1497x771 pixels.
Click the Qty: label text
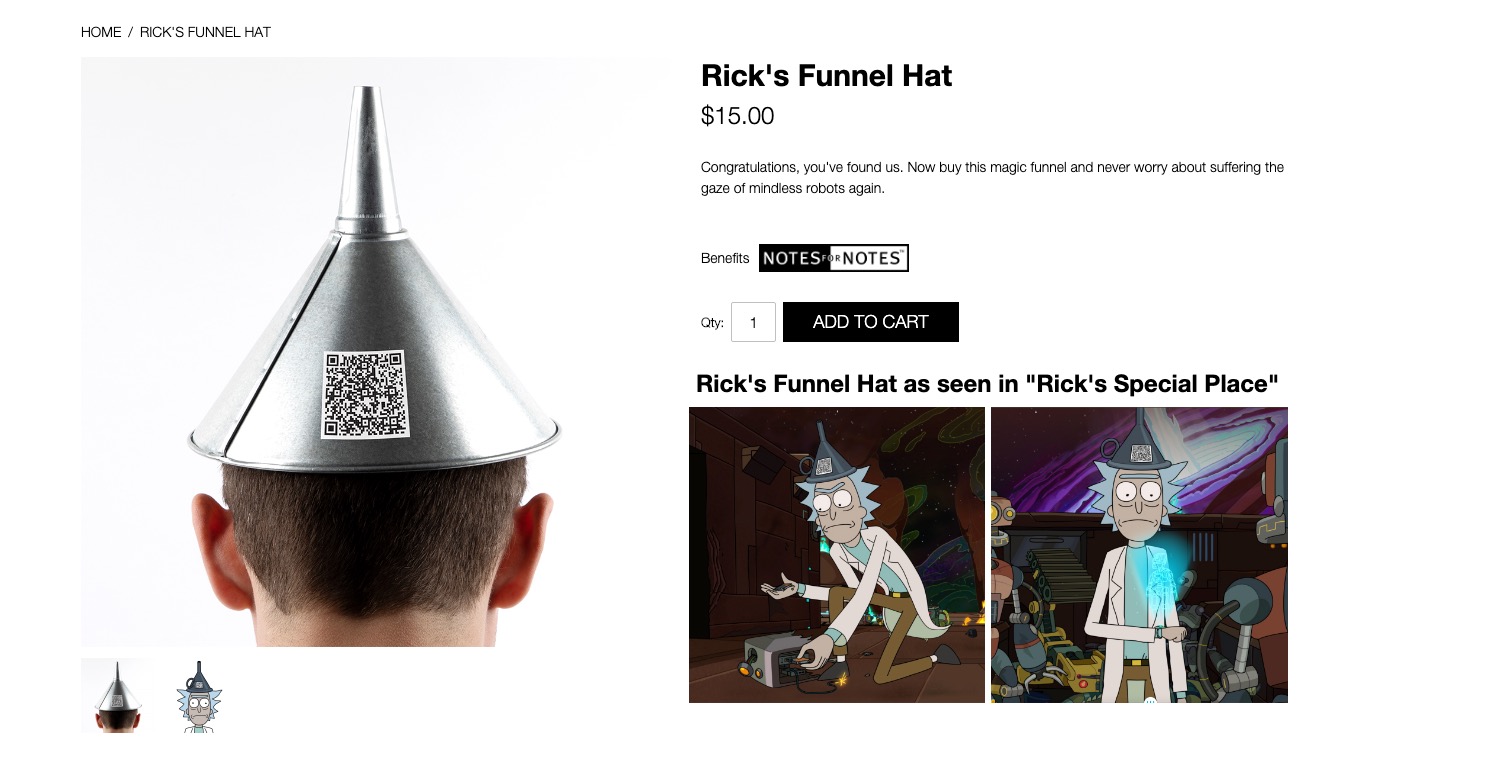(x=712, y=322)
